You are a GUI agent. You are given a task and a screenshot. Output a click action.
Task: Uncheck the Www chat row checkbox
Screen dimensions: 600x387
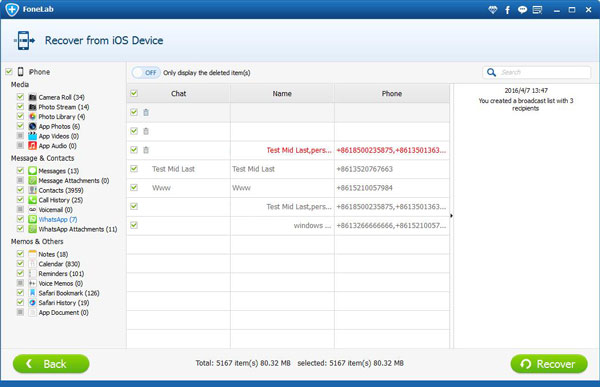tap(134, 187)
